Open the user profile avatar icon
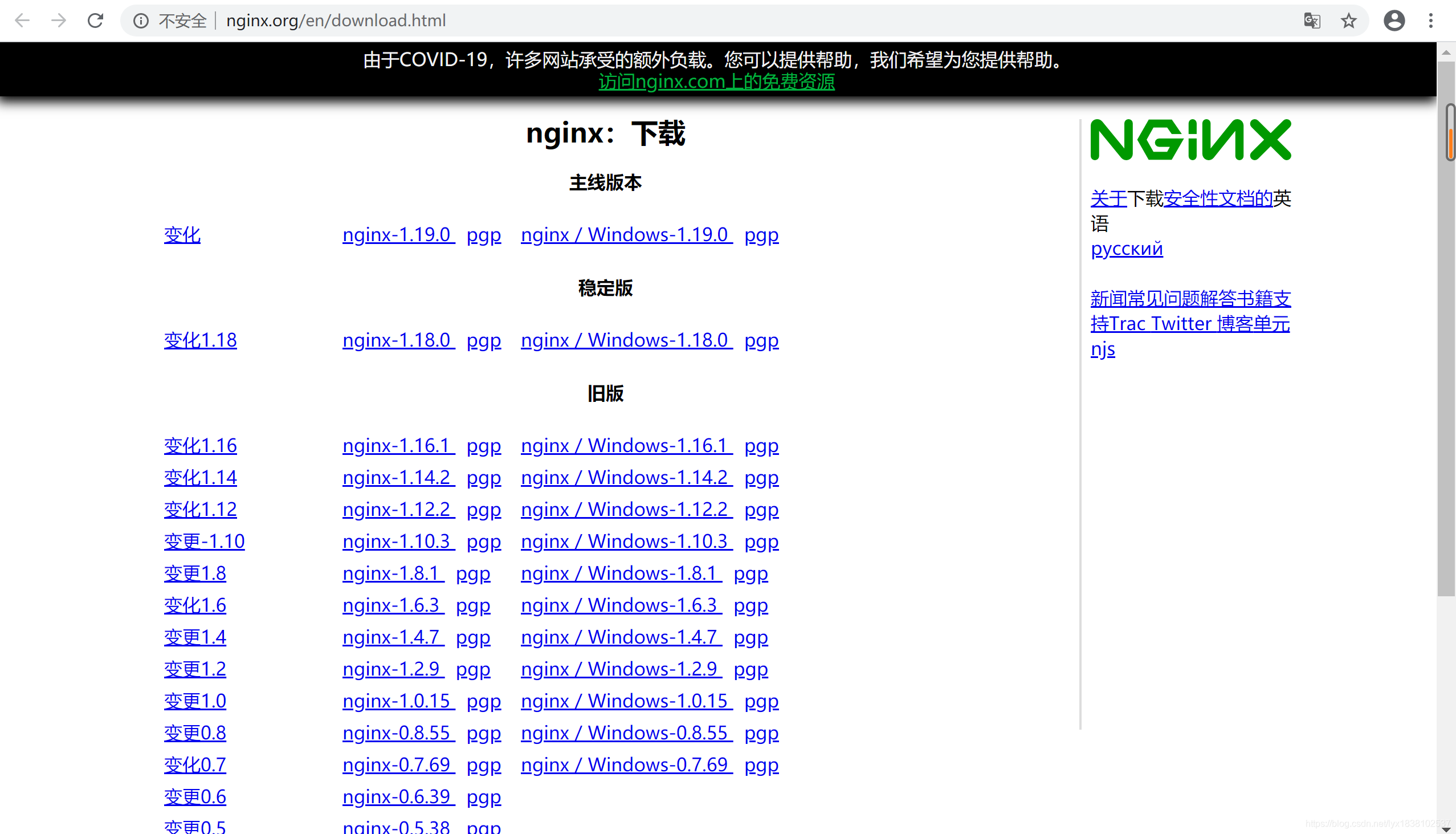The image size is (1456, 834). pyautogui.click(x=1393, y=21)
